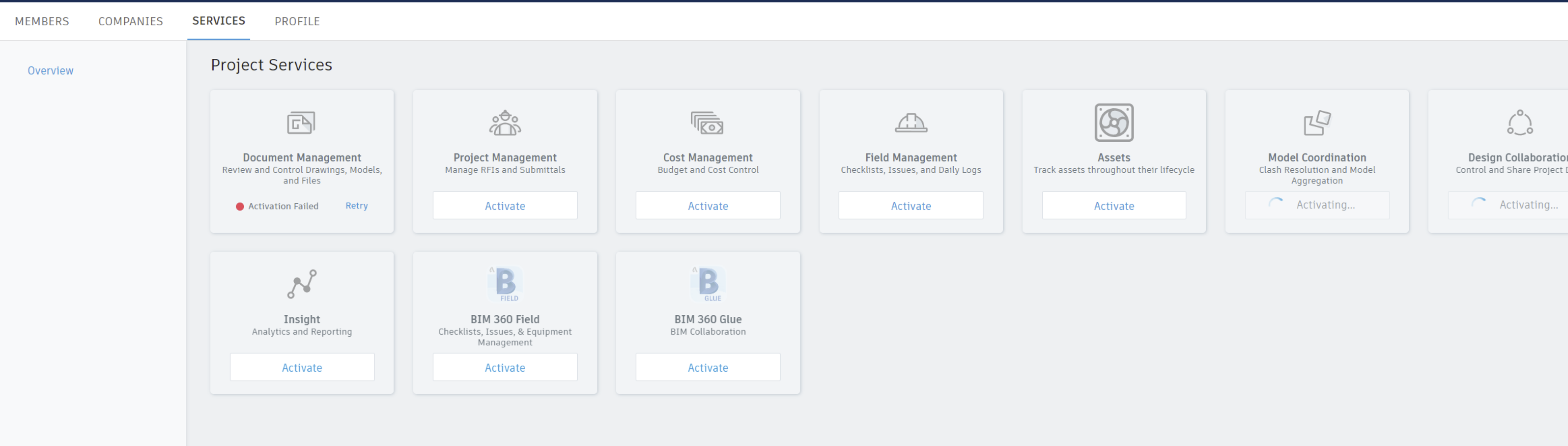Switch to the PROFILE tab
The height and width of the screenshot is (446, 1568).
297,21
